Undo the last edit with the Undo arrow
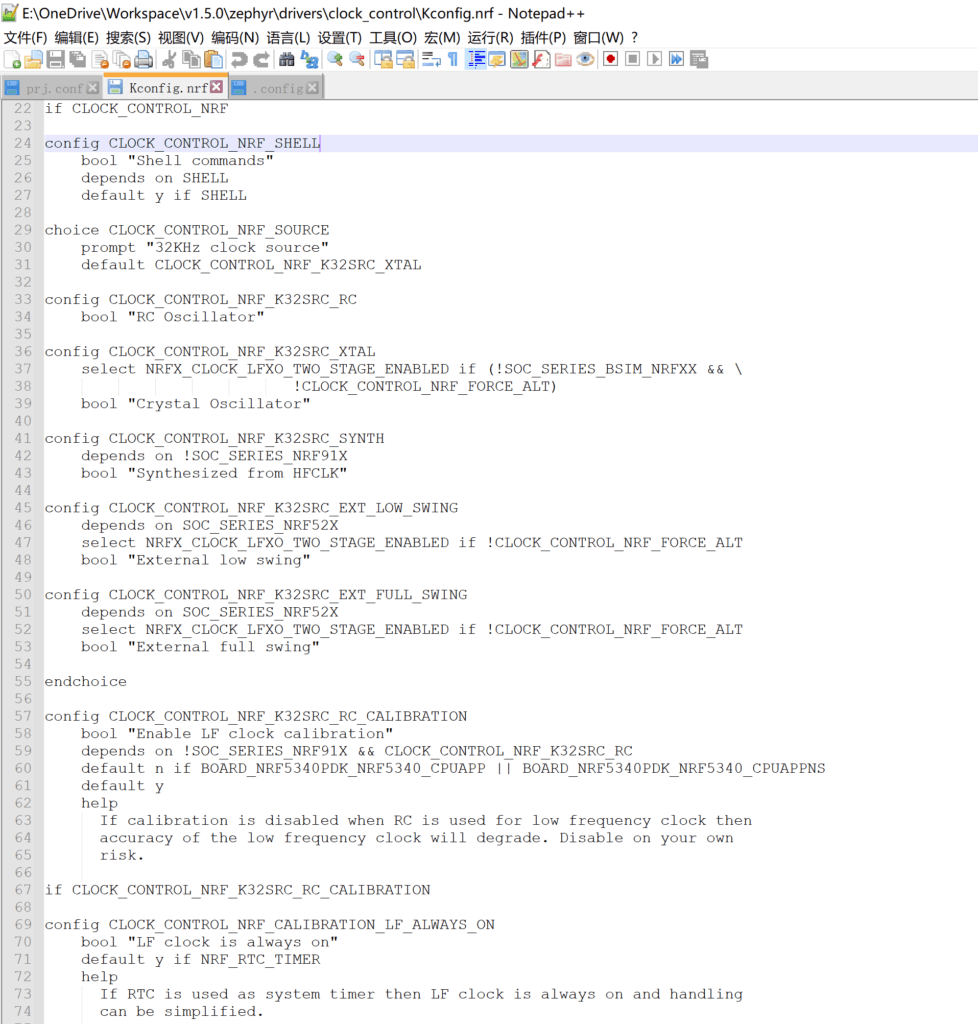 (x=239, y=60)
